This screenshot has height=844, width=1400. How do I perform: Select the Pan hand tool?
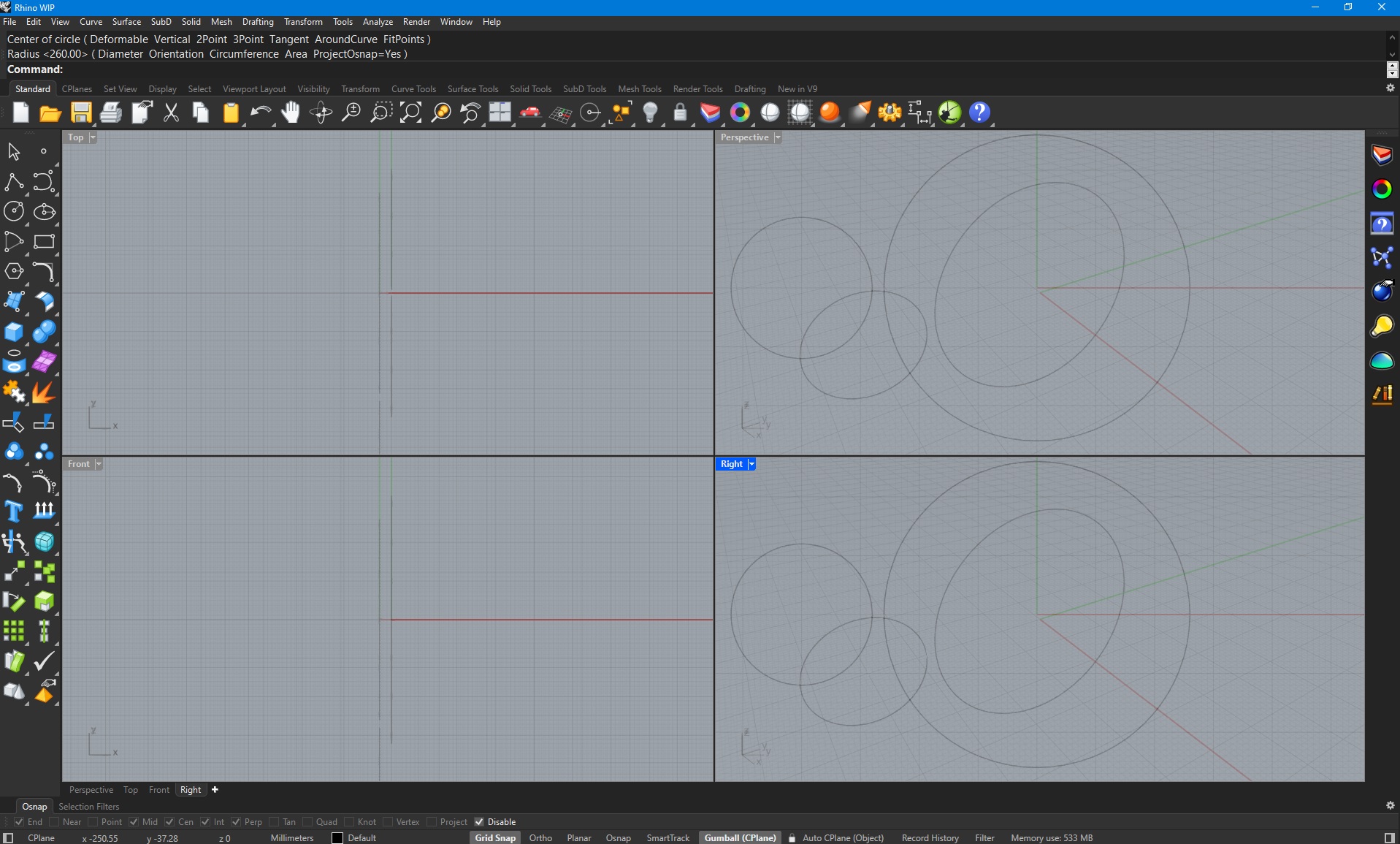(x=291, y=113)
